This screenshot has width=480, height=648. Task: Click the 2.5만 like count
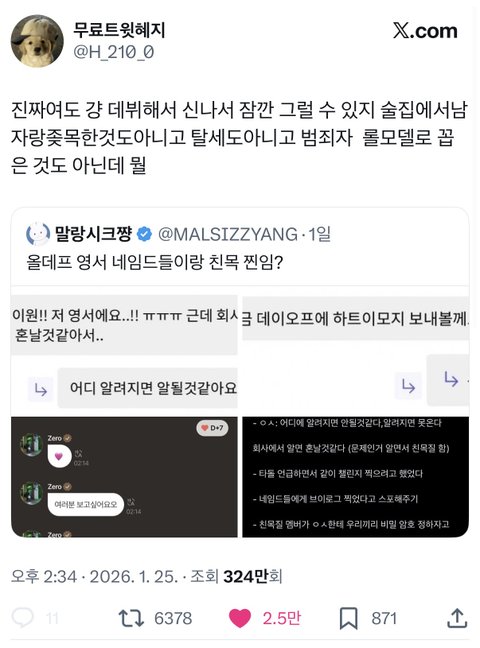point(282,618)
